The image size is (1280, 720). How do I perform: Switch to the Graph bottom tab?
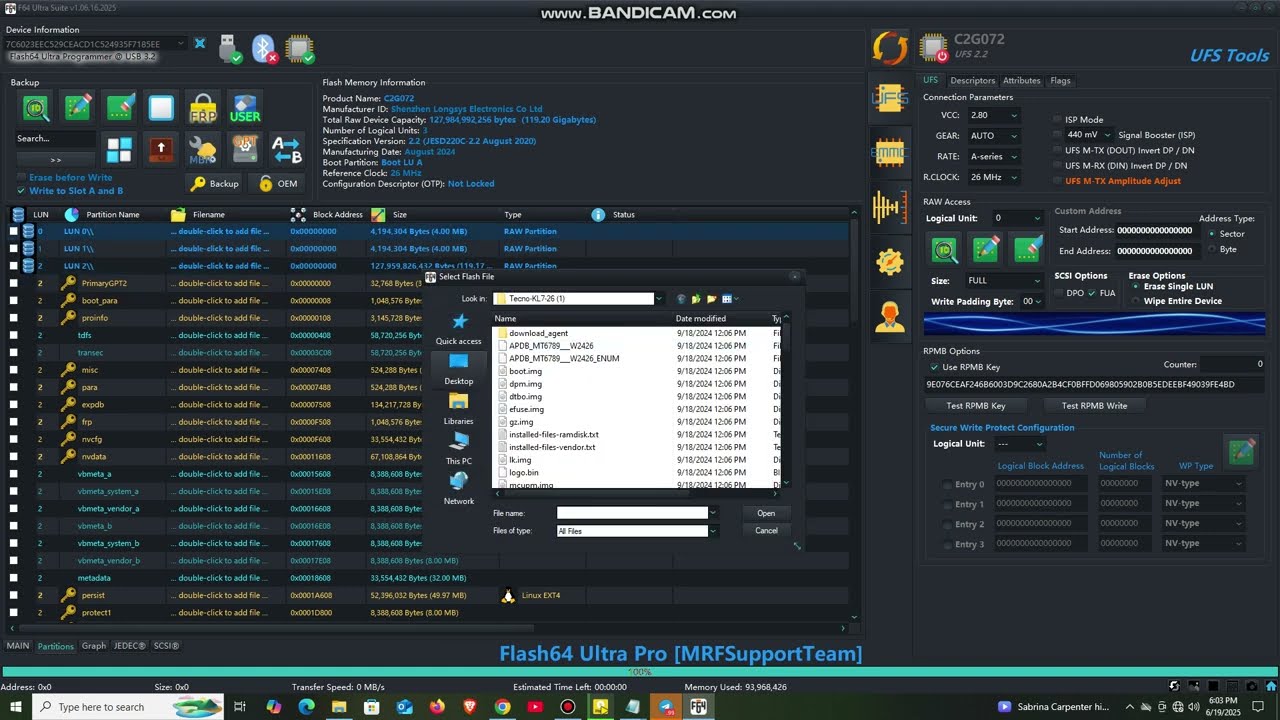tap(94, 646)
